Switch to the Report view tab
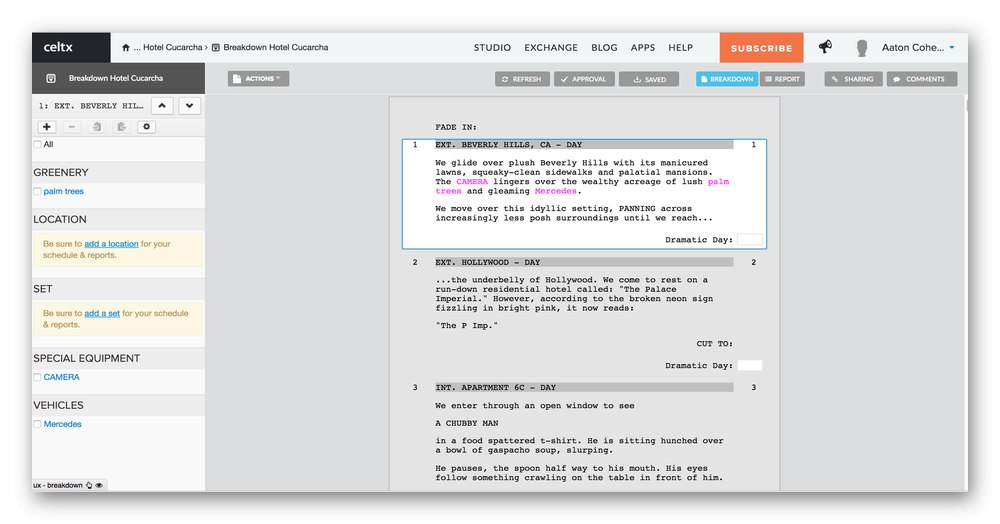The height and width of the screenshot is (524, 1000). pos(782,79)
